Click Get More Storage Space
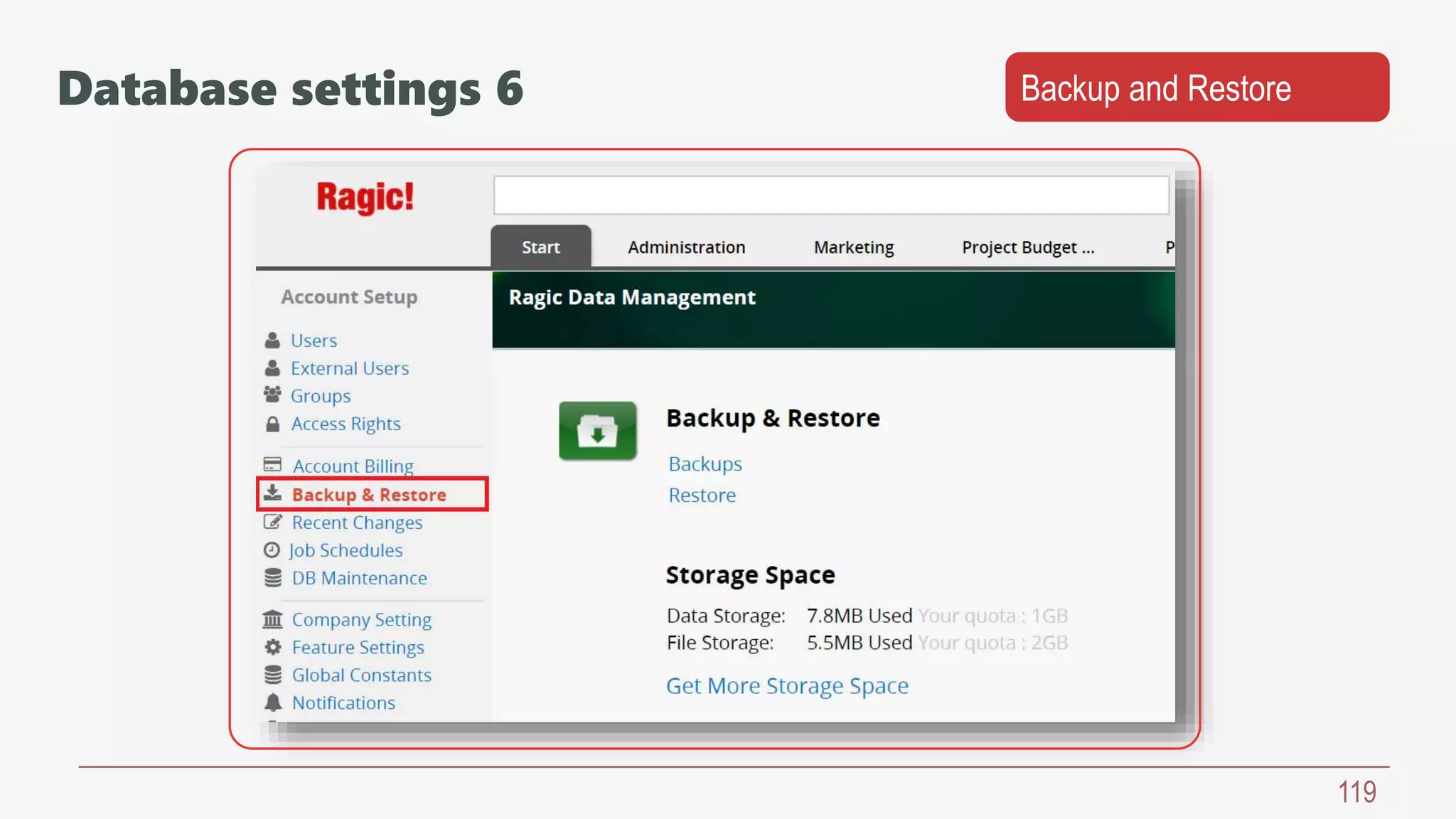Screen dimensions: 1456x819 787,686
